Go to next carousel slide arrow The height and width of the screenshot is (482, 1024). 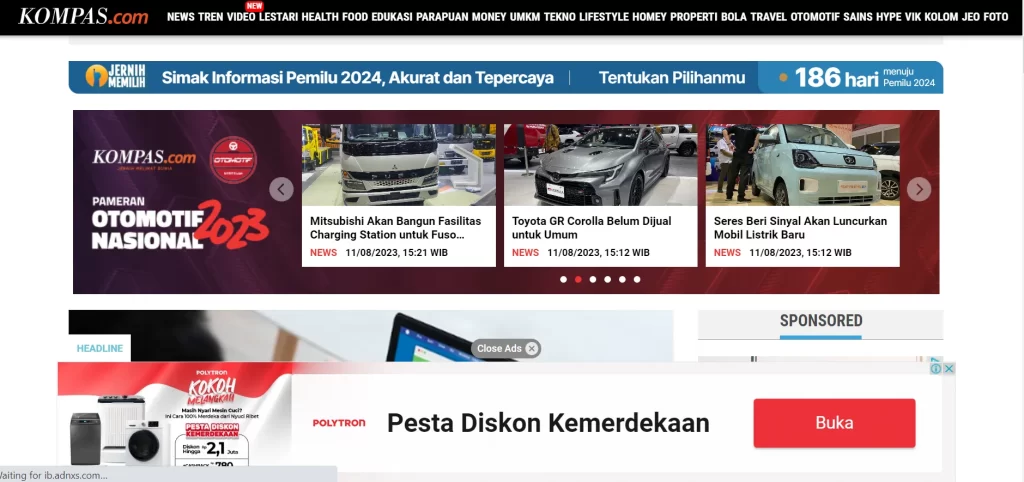tap(919, 189)
